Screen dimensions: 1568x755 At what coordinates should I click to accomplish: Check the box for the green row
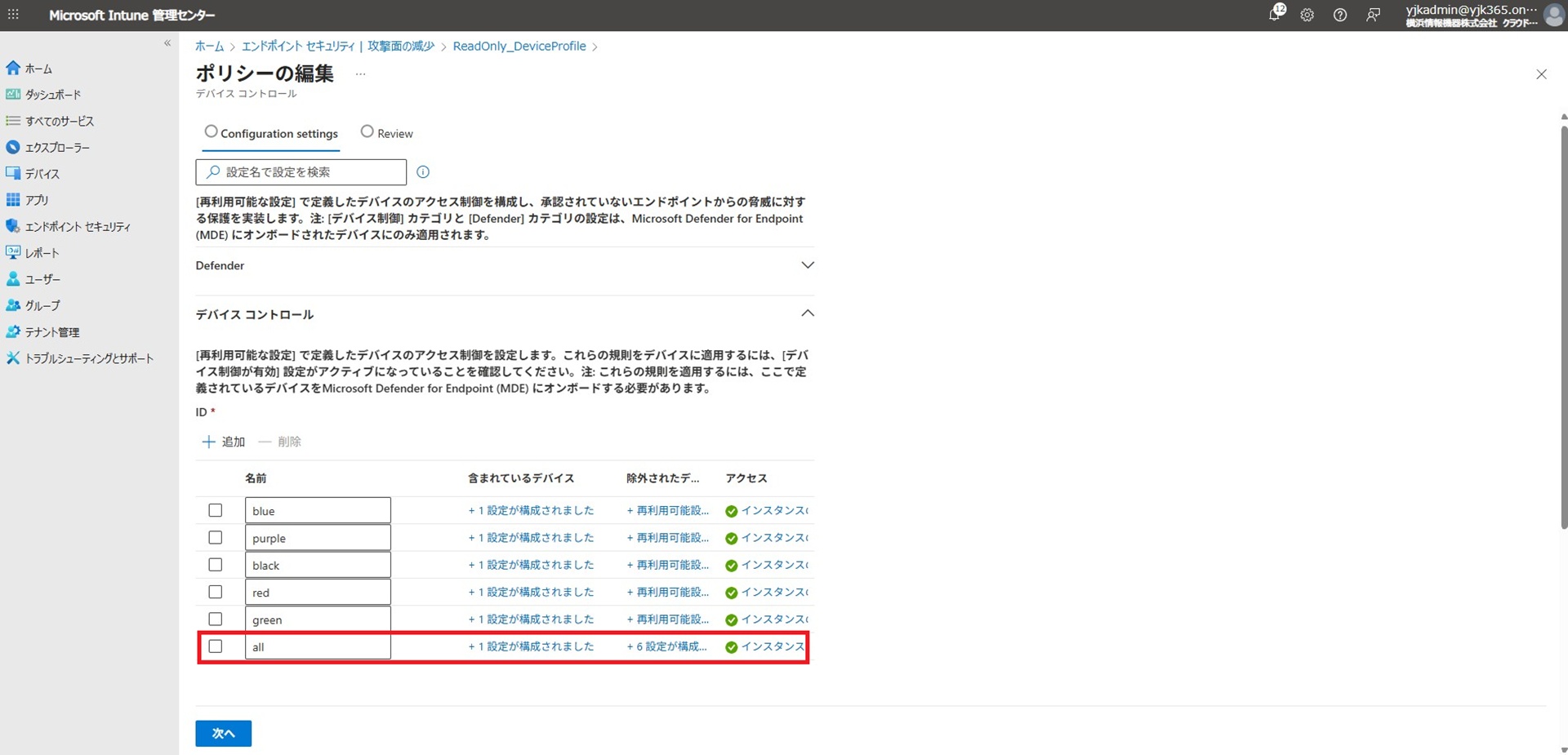pos(216,619)
